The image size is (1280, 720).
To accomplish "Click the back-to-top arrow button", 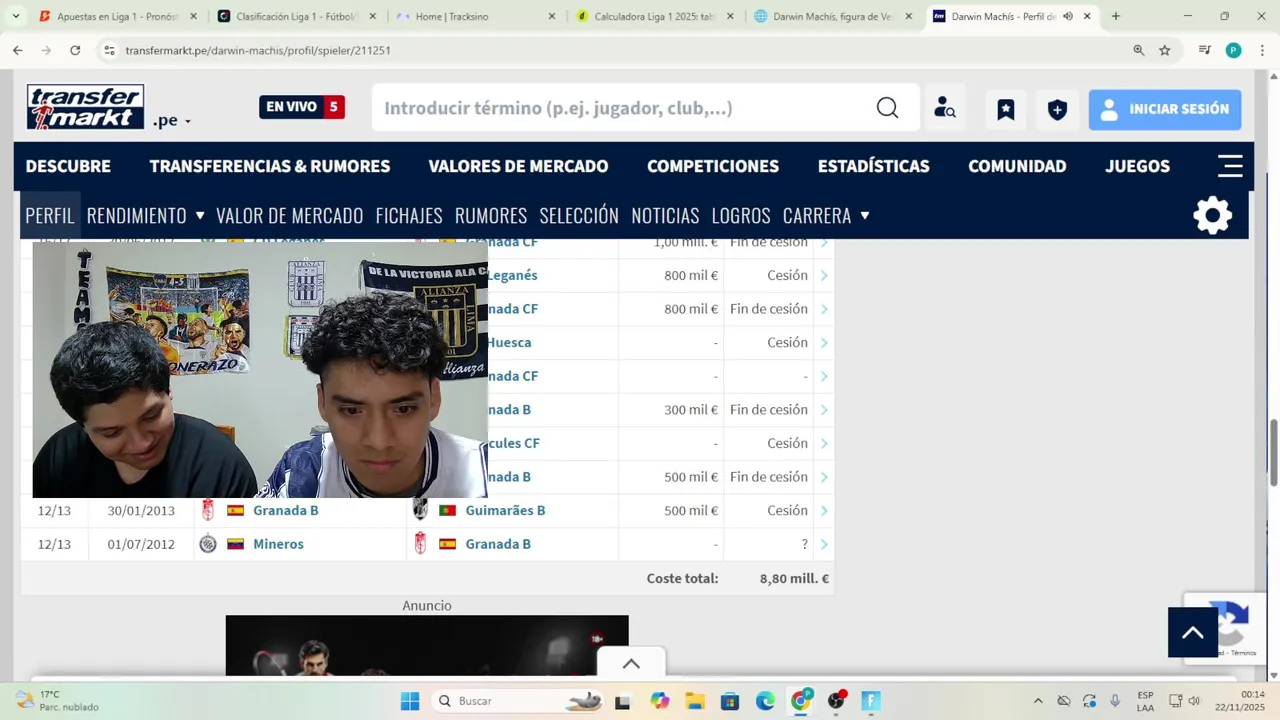I will click(x=1193, y=632).
